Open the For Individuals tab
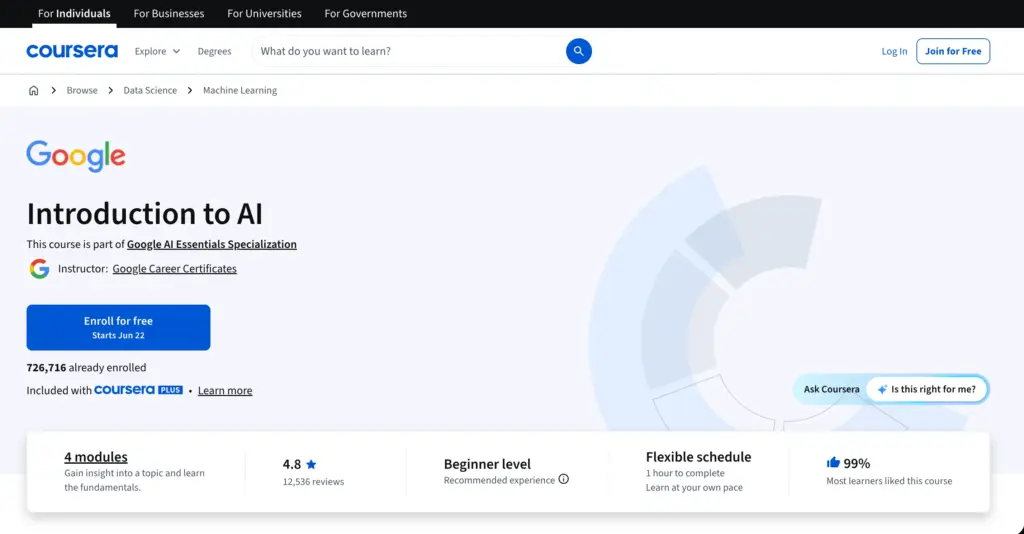Image resolution: width=1024 pixels, height=534 pixels. pos(74,13)
